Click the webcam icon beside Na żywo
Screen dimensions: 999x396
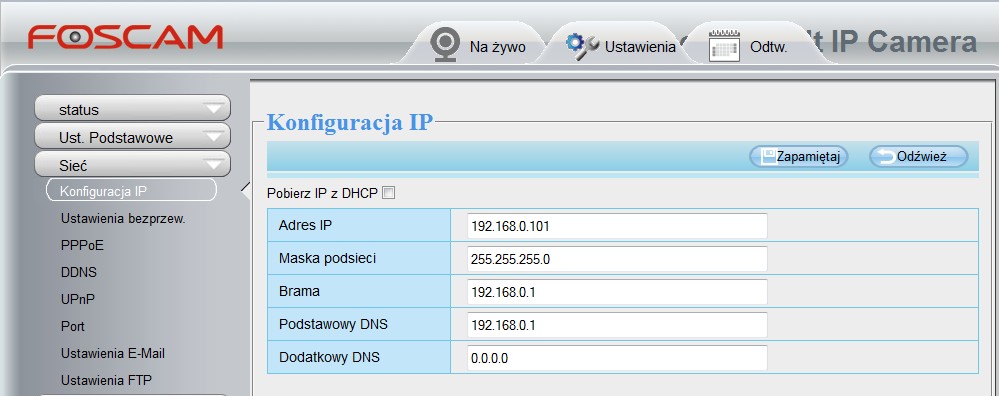pyautogui.click(x=445, y=44)
